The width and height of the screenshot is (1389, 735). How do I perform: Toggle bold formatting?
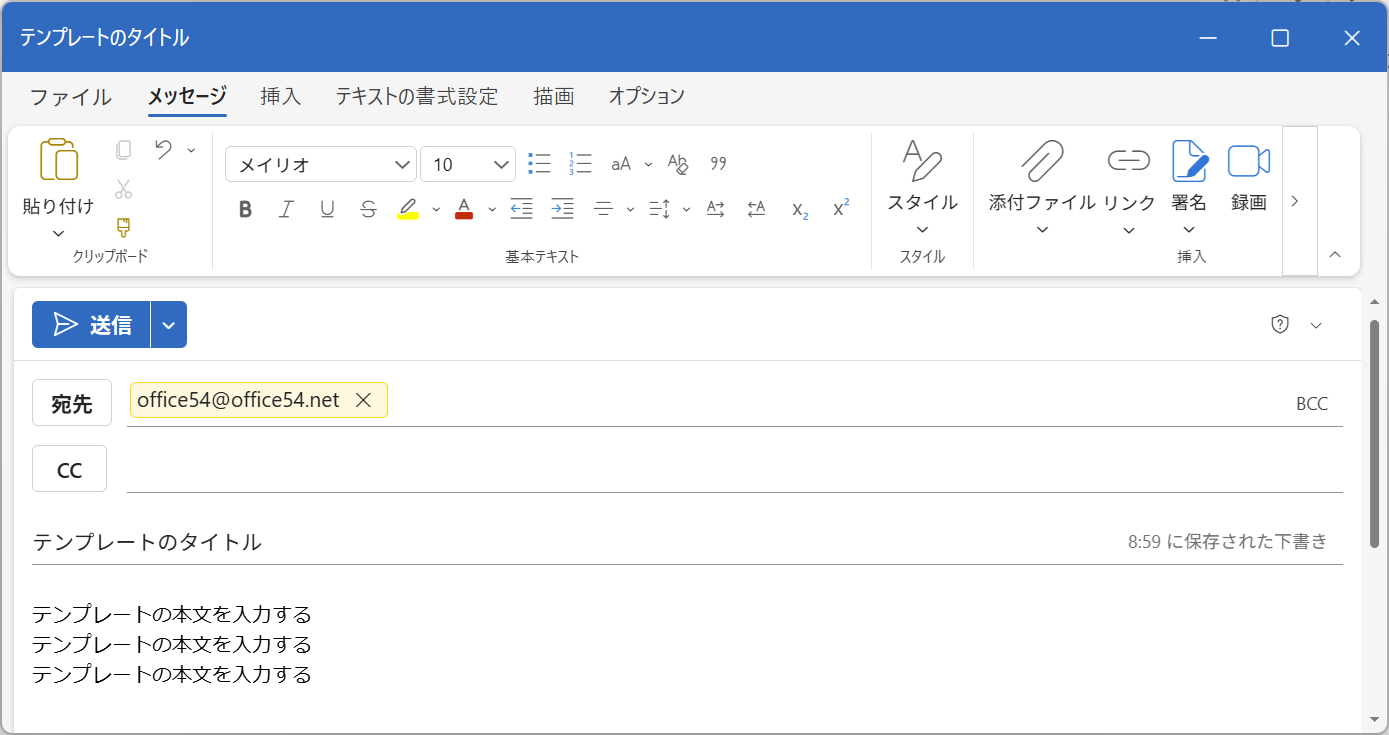point(245,209)
